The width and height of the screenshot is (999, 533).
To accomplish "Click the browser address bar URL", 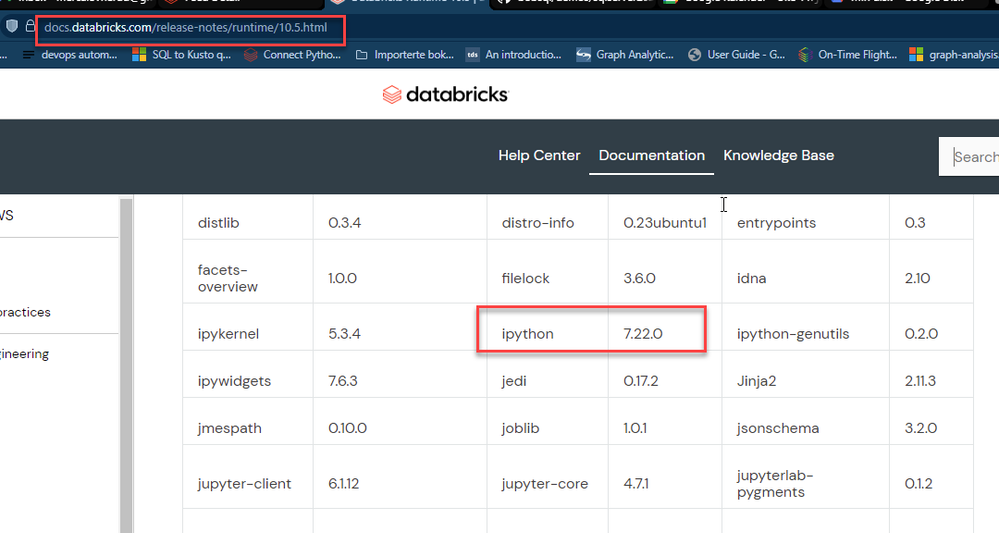I will point(185,27).
